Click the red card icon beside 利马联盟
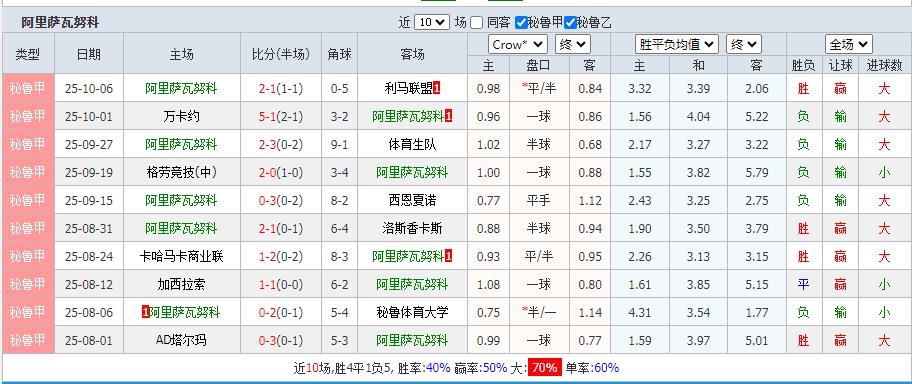Screen dimensions: 912x384 tap(437, 88)
